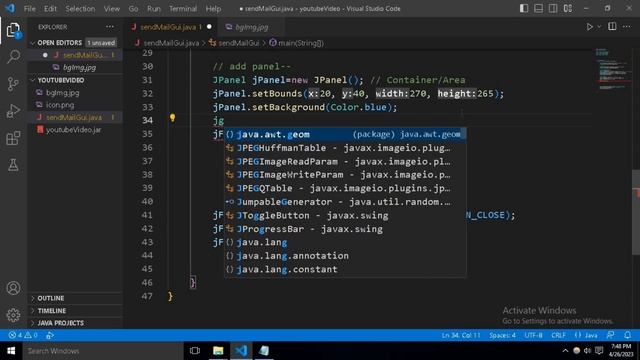Open the Extensions view
The width and height of the screenshot is (640, 360).
point(13,138)
